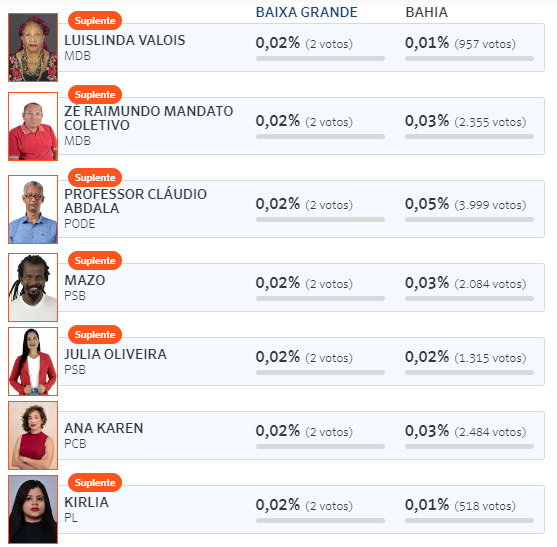Click Suplente badge above Kirlia
557x547 pixels.
[95, 482]
